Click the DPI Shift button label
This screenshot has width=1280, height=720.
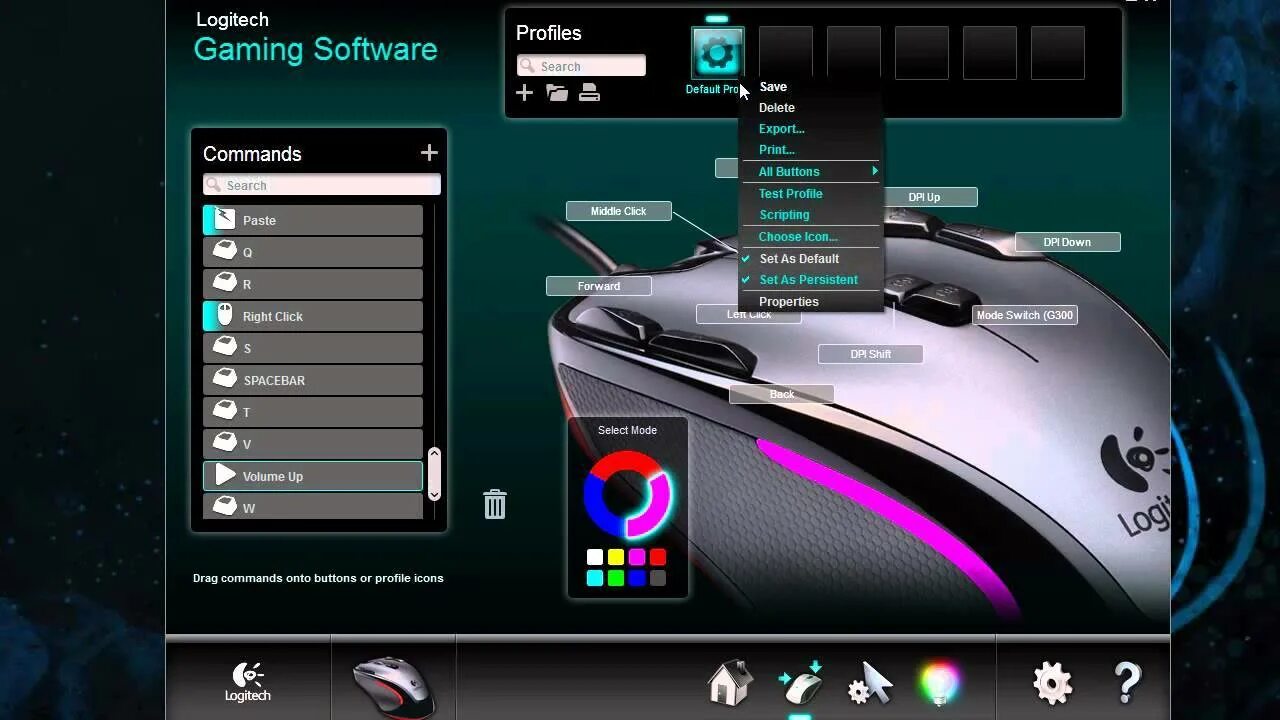870,354
